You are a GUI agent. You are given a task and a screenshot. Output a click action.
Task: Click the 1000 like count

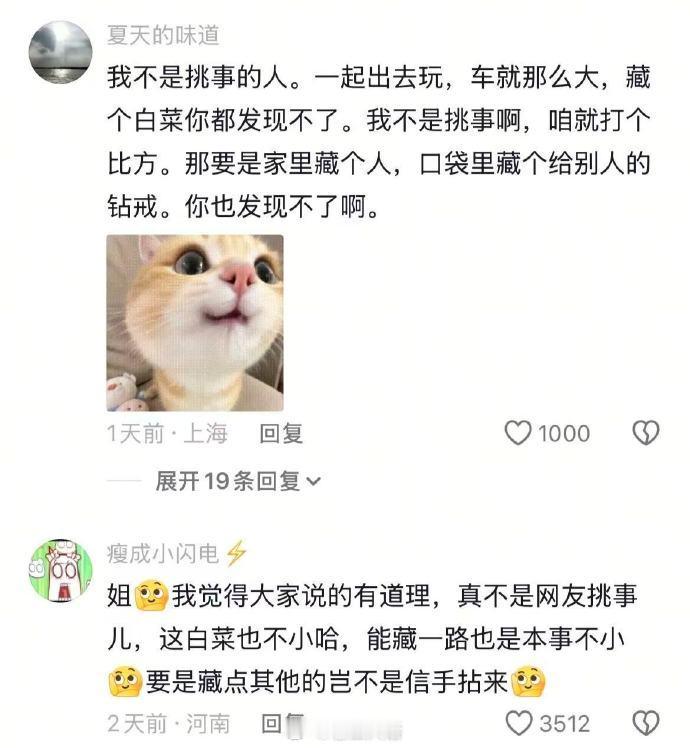(x=564, y=434)
